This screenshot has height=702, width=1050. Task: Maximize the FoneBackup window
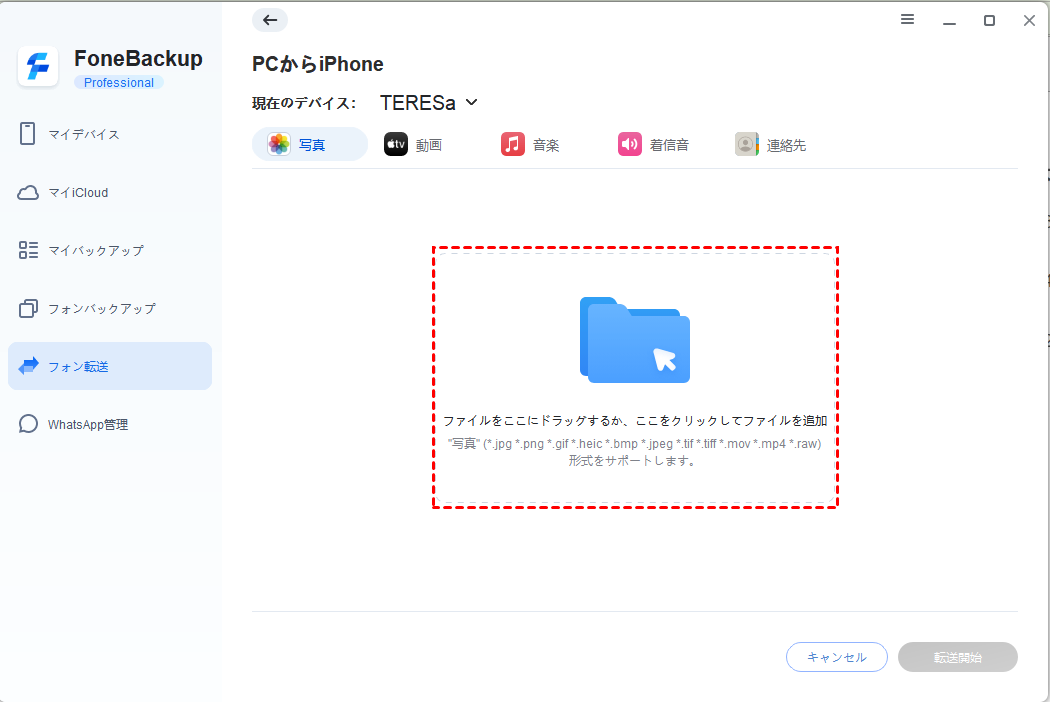point(989,21)
